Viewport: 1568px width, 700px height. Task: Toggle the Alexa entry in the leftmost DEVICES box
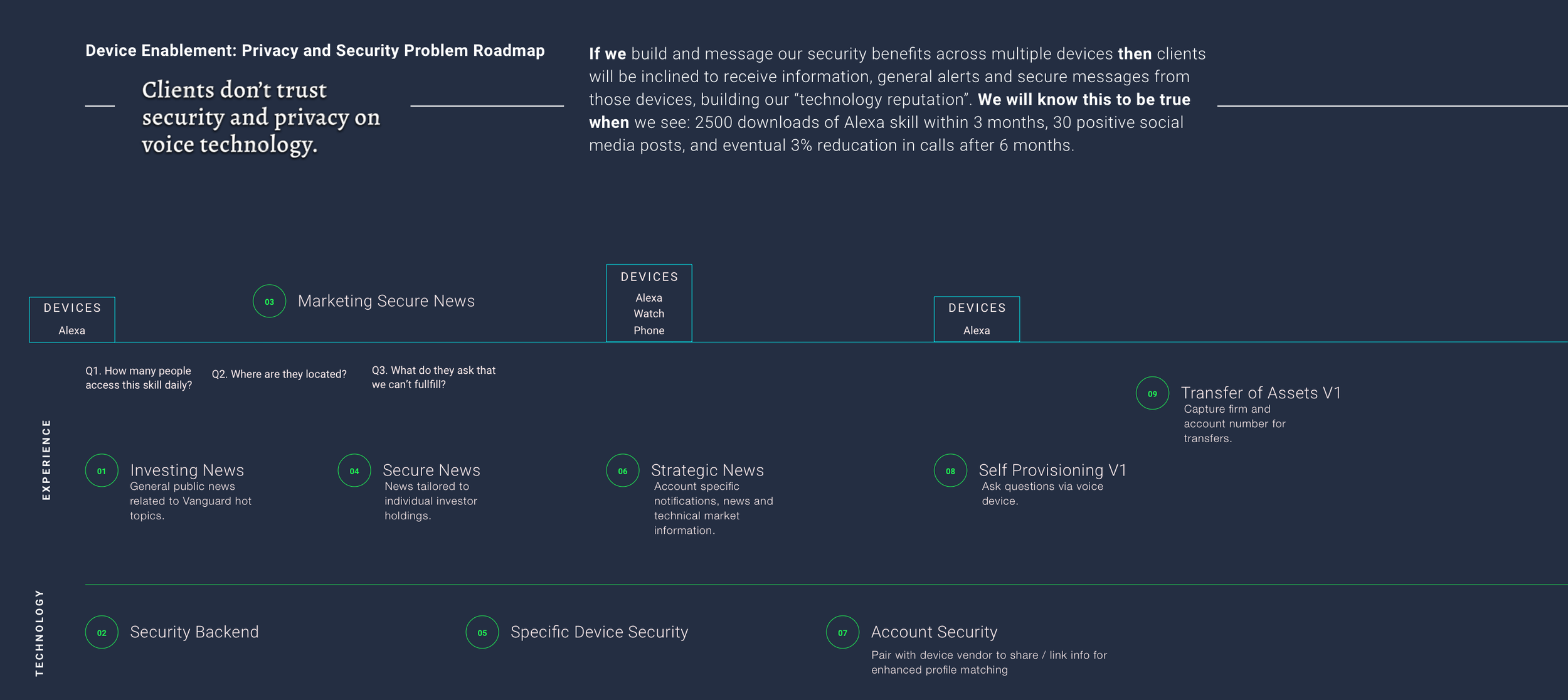point(72,329)
